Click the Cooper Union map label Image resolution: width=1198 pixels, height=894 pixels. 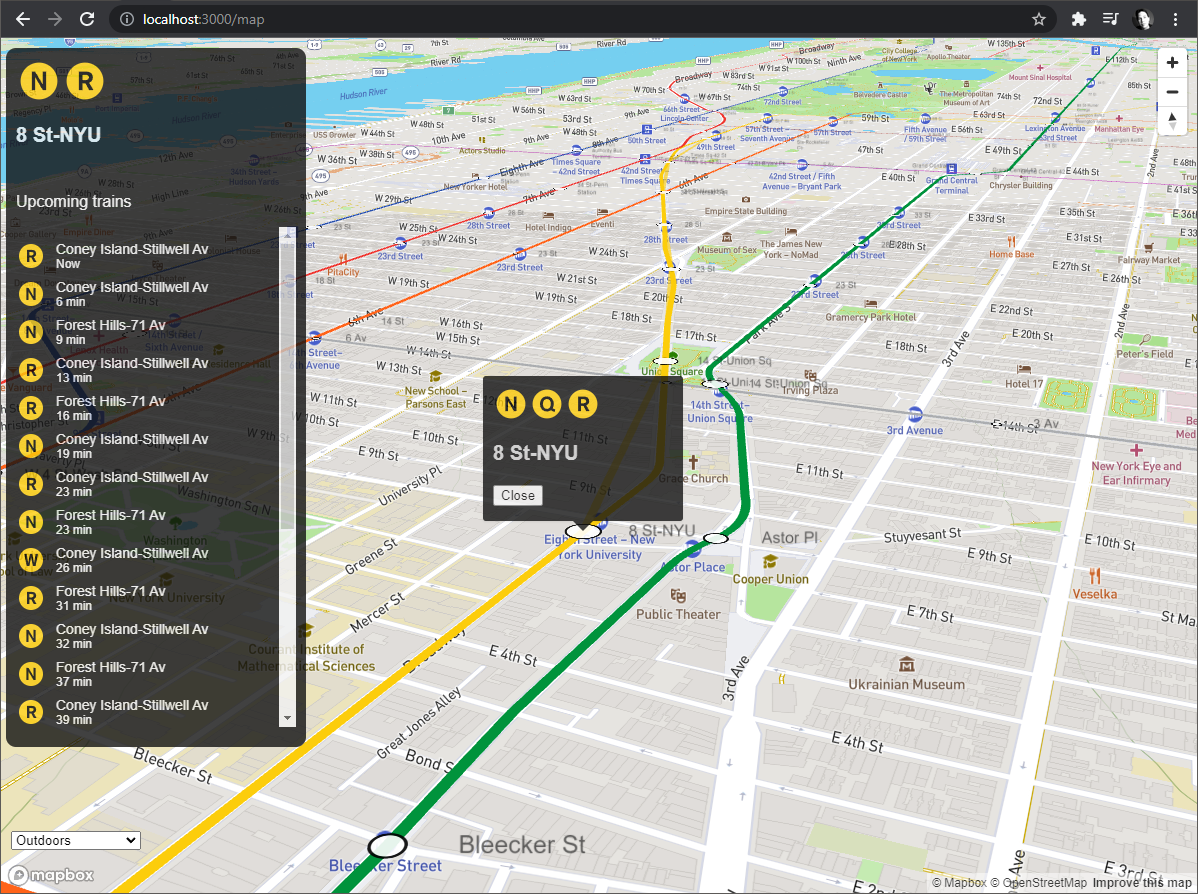[x=770, y=579]
